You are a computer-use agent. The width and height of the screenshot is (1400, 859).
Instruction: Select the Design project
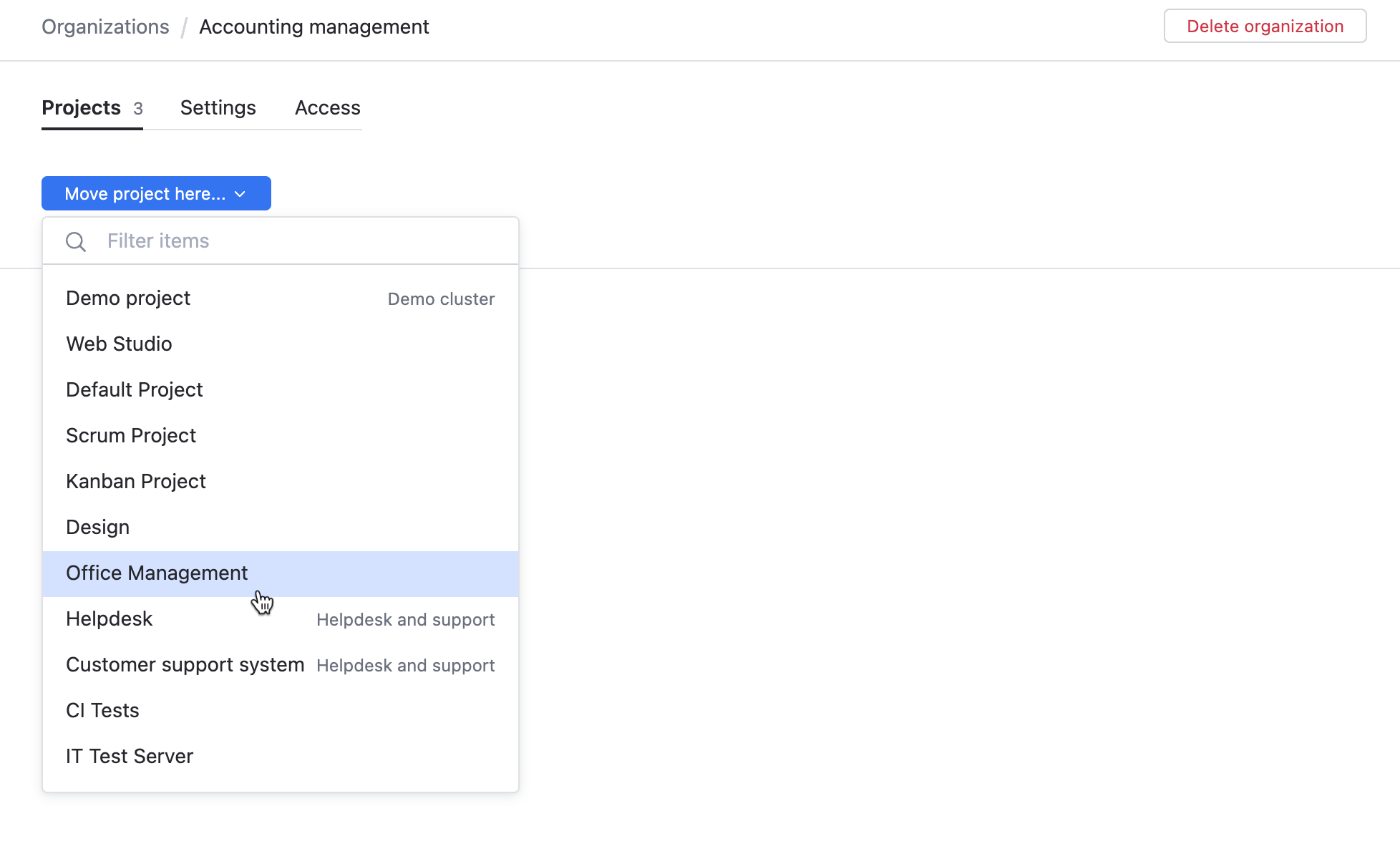pyautogui.click(x=97, y=527)
